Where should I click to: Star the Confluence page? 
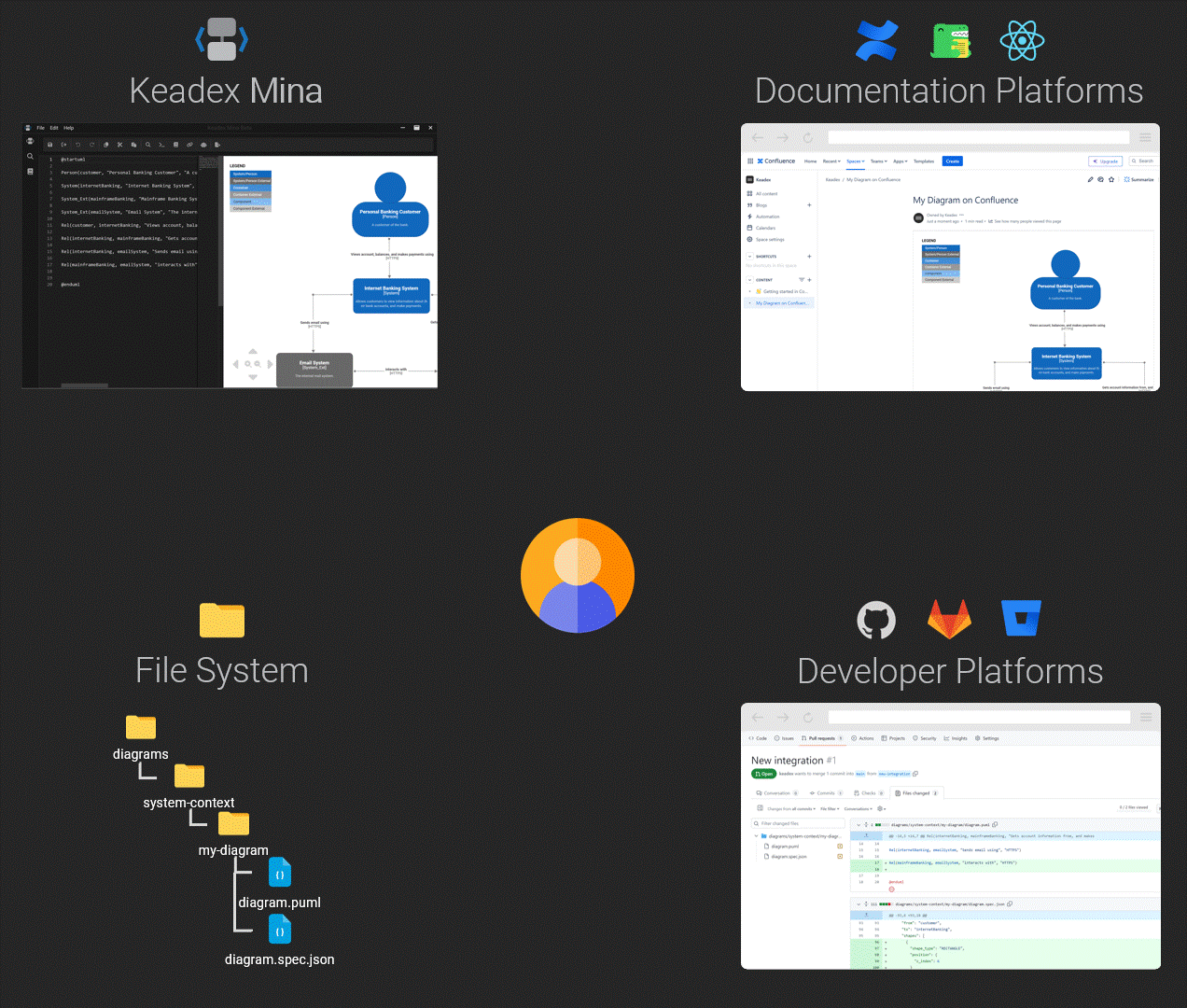1111,179
